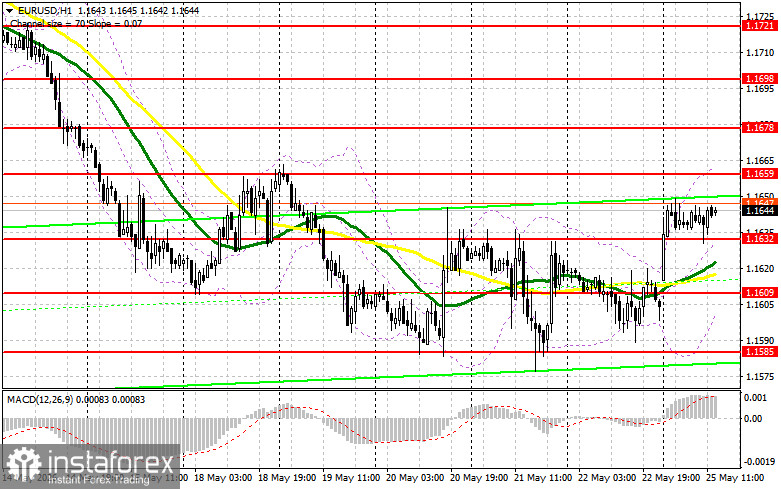The image size is (781, 489).
Task: Select the 1.1721 red price level label
Action: 759,26
